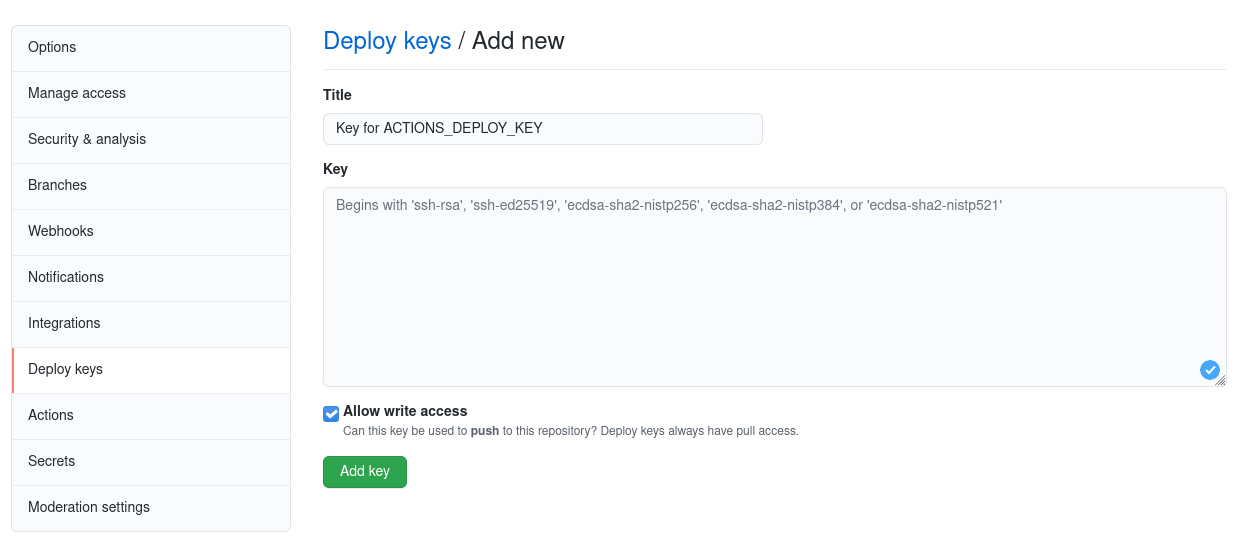Click the Deploy keys breadcrumb link
1243x558 pixels.
click(x=387, y=41)
